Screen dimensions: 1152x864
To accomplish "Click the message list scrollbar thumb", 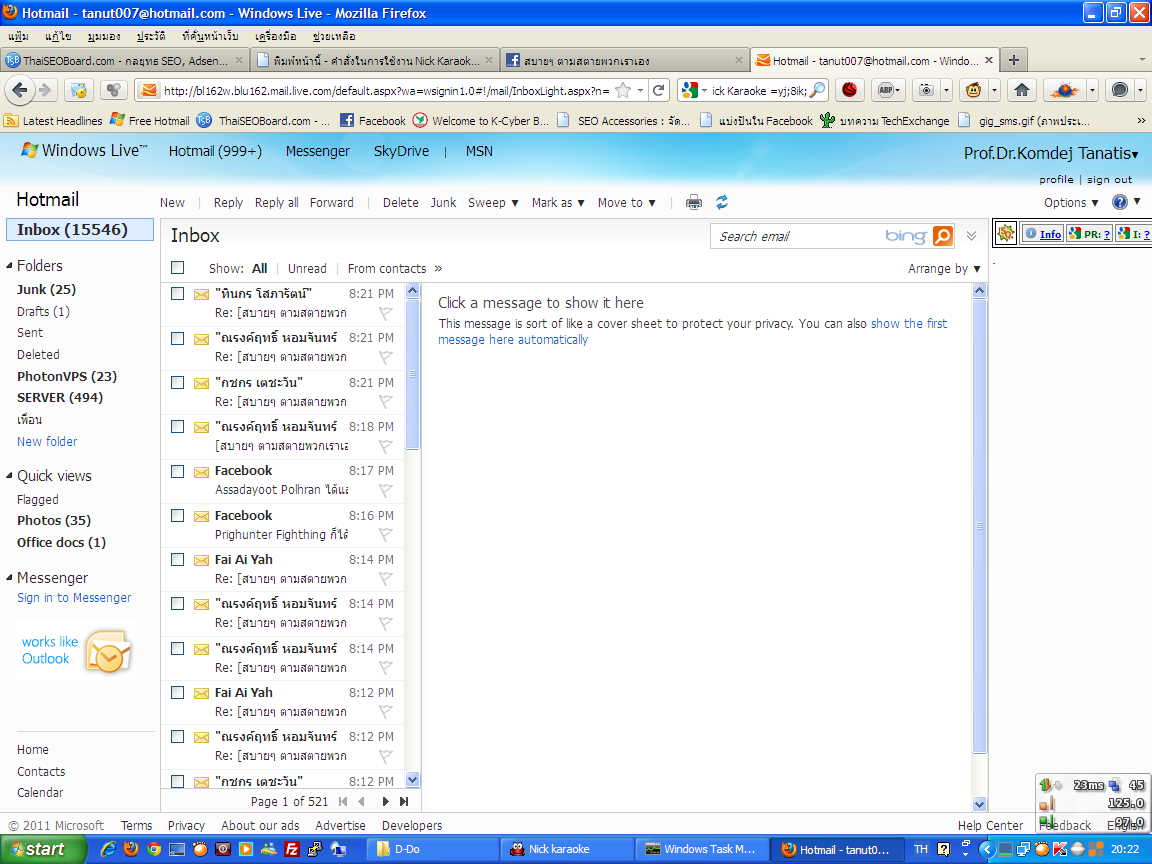I will (x=412, y=374).
